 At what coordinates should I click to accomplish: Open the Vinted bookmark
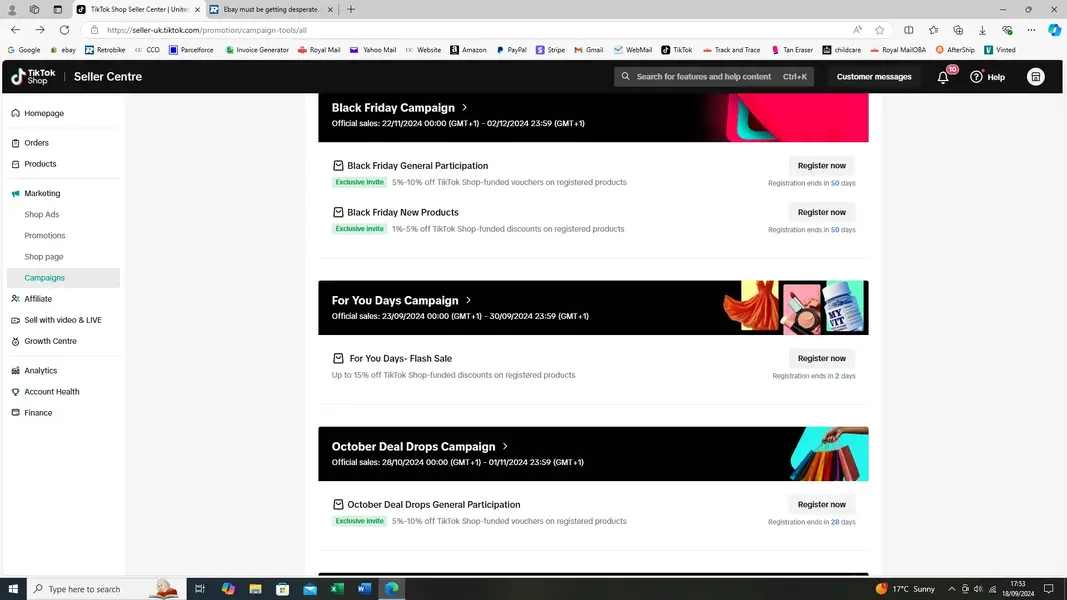click(x=1000, y=50)
